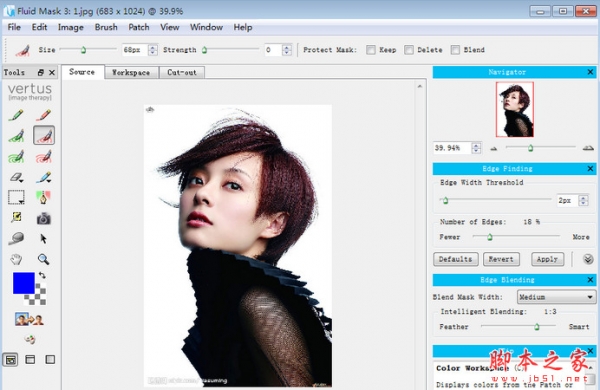Select the green Keep Global brush

tap(16, 156)
